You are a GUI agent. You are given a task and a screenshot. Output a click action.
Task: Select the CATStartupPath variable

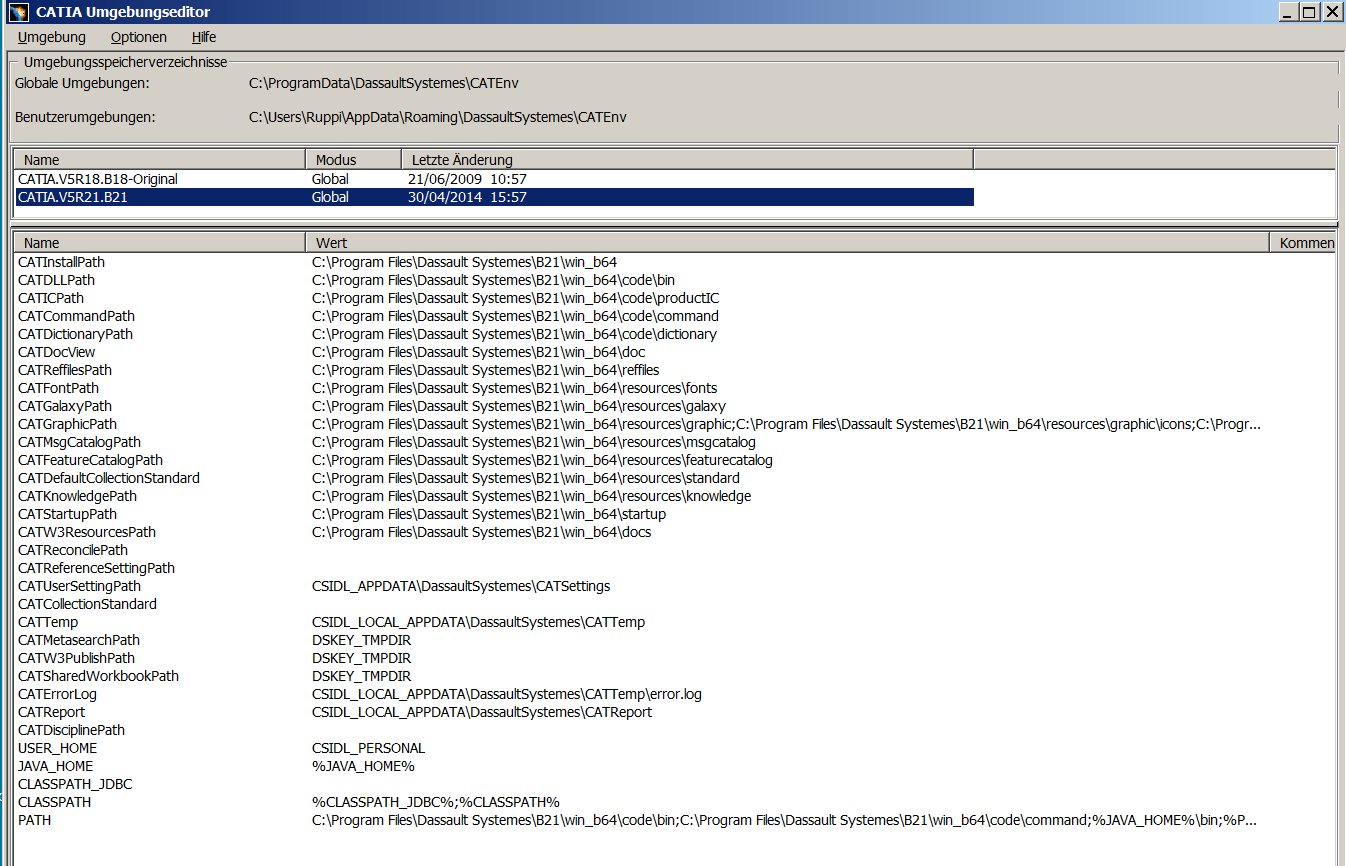pos(67,514)
